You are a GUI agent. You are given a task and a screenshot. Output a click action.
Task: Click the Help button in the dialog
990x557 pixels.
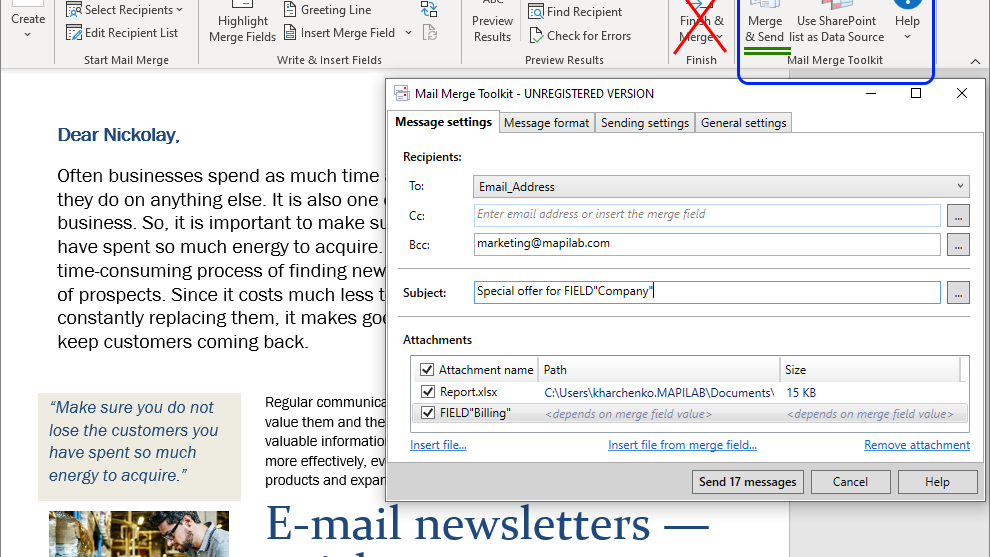pos(937,482)
